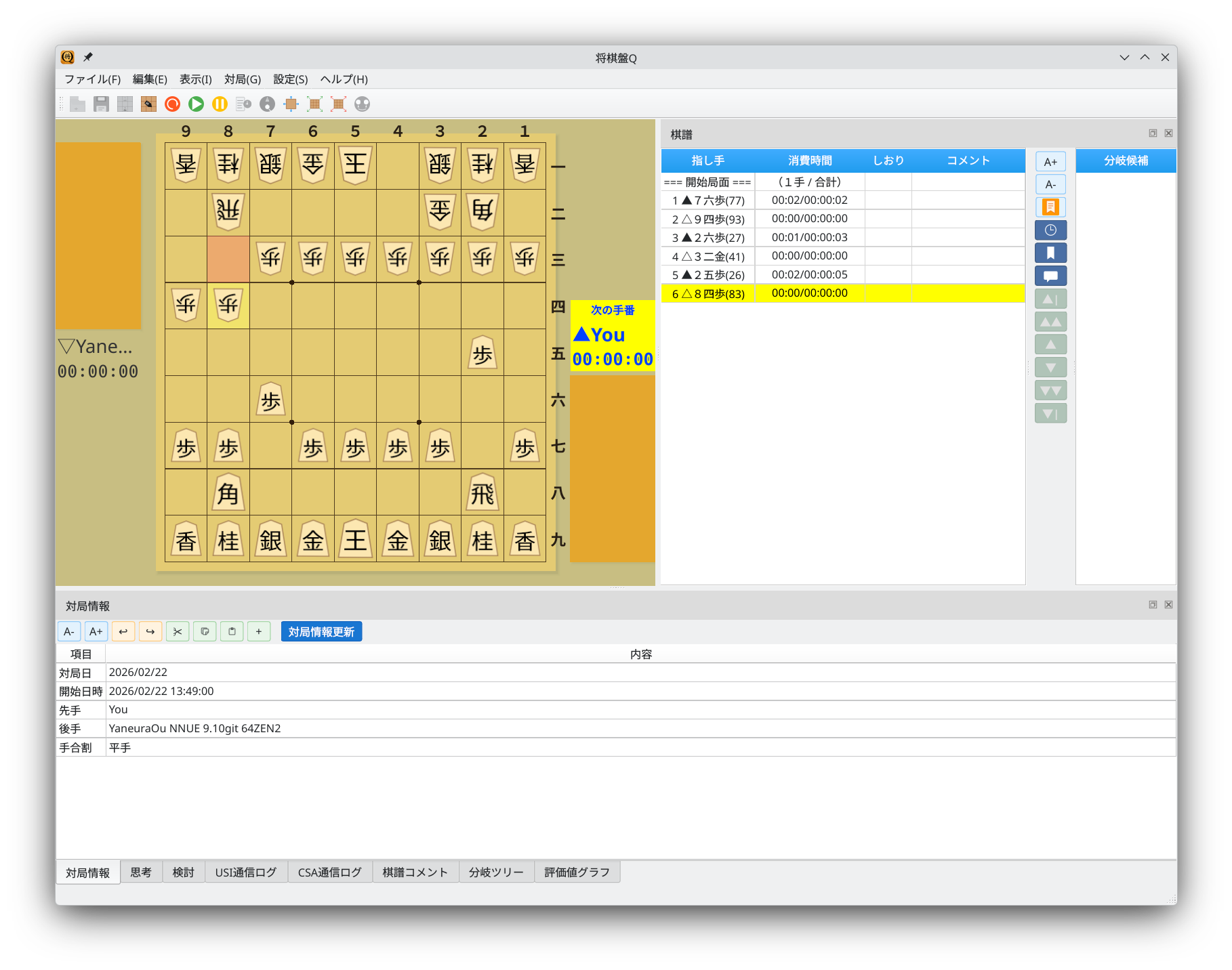
Task: Click the orange highlighted square on the board
Action: click(228, 259)
